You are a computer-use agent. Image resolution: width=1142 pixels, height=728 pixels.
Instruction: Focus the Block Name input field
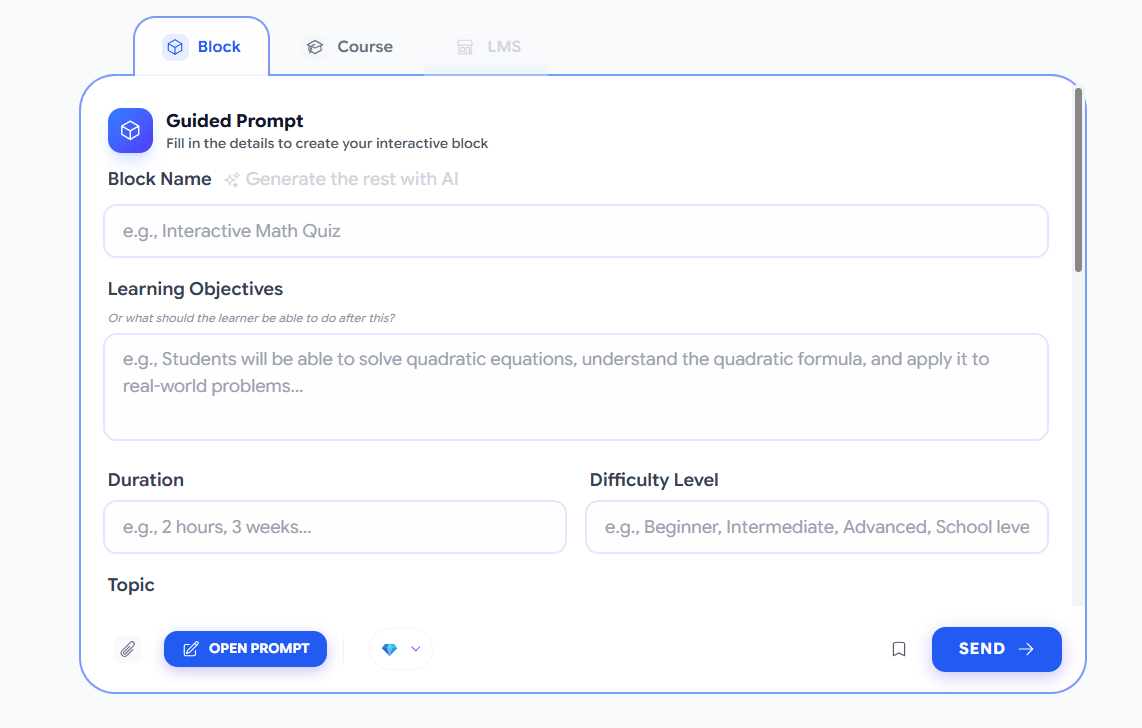pyautogui.click(x=575, y=231)
